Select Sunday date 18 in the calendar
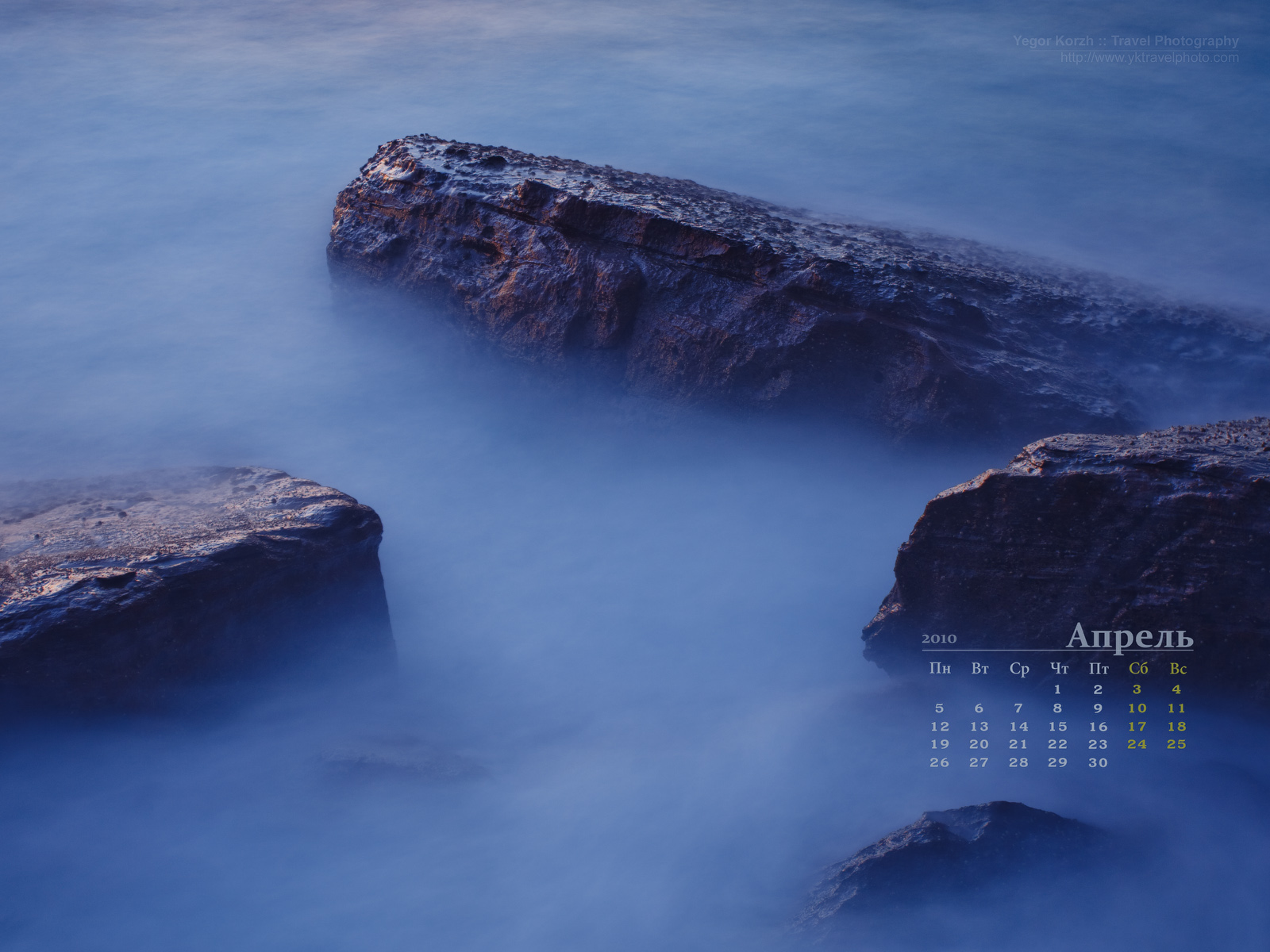 pyautogui.click(x=1176, y=726)
